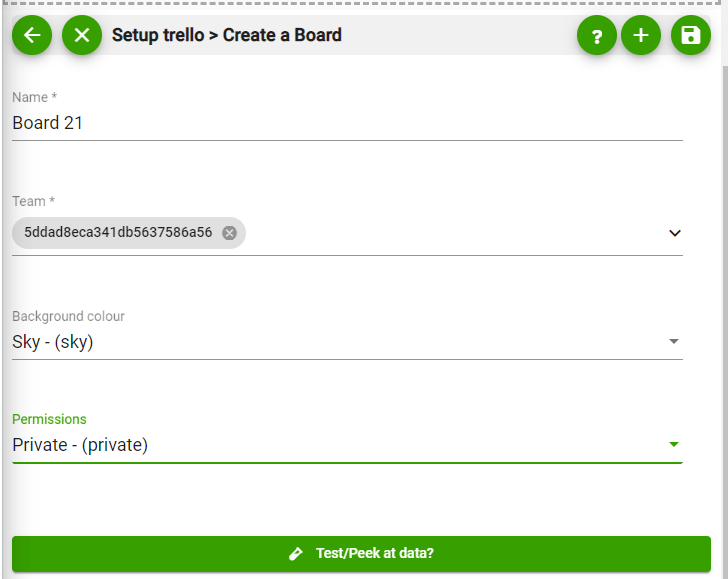728x579 pixels.
Task: Open Permissions dropdown arrow
Action: (x=674, y=444)
